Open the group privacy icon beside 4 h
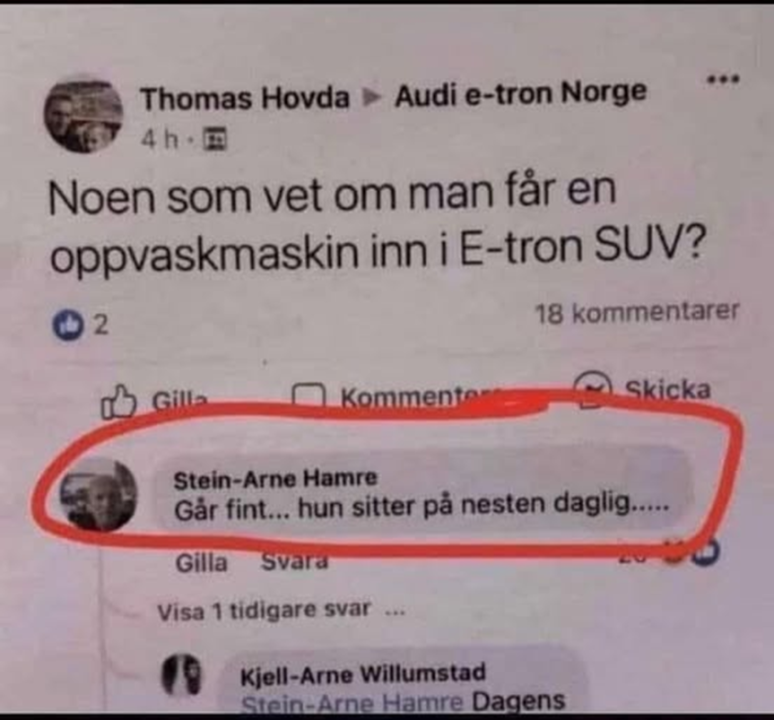The image size is (774, 720). tap(215, 139)
